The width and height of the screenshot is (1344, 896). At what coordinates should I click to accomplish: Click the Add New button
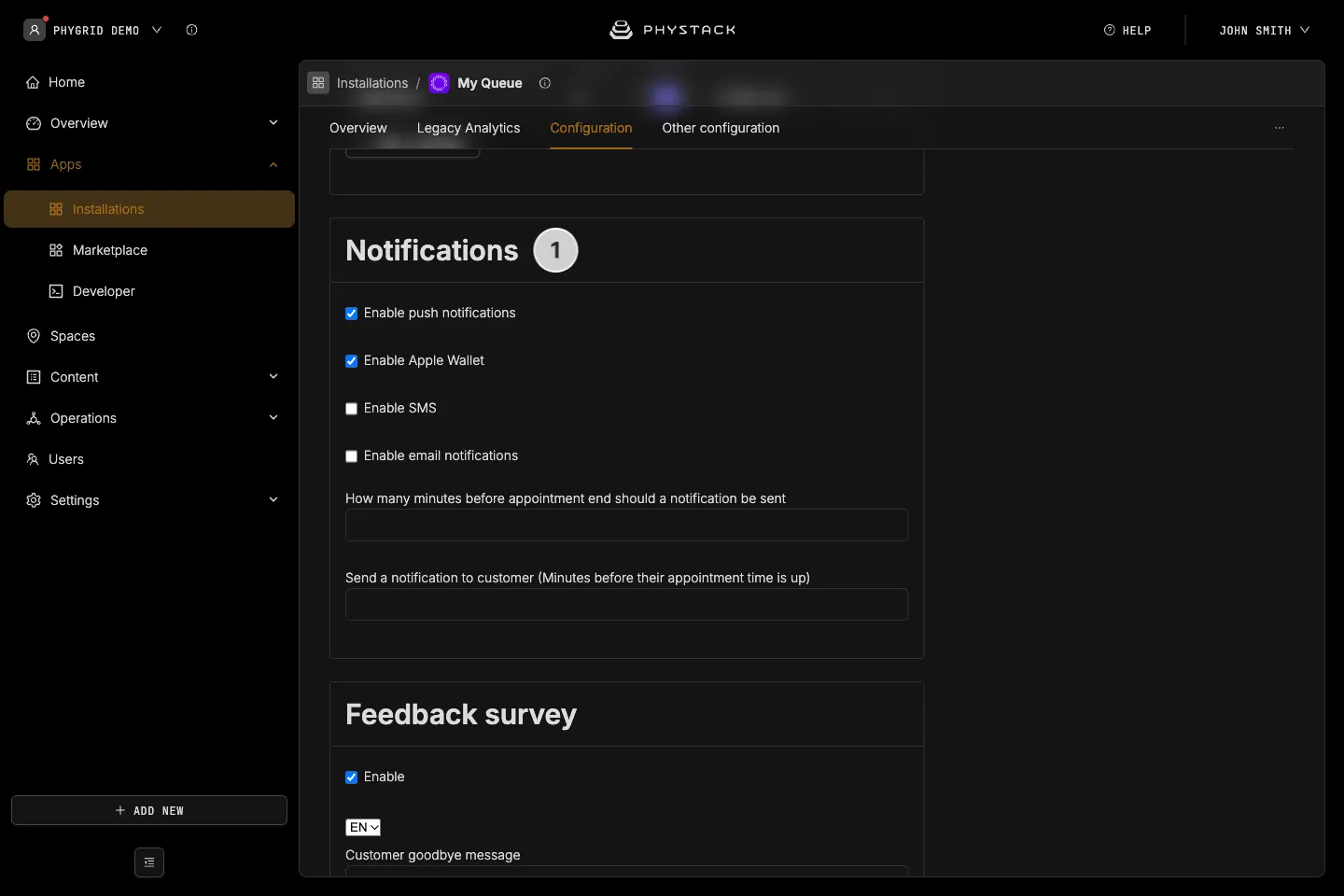(149, 810)
